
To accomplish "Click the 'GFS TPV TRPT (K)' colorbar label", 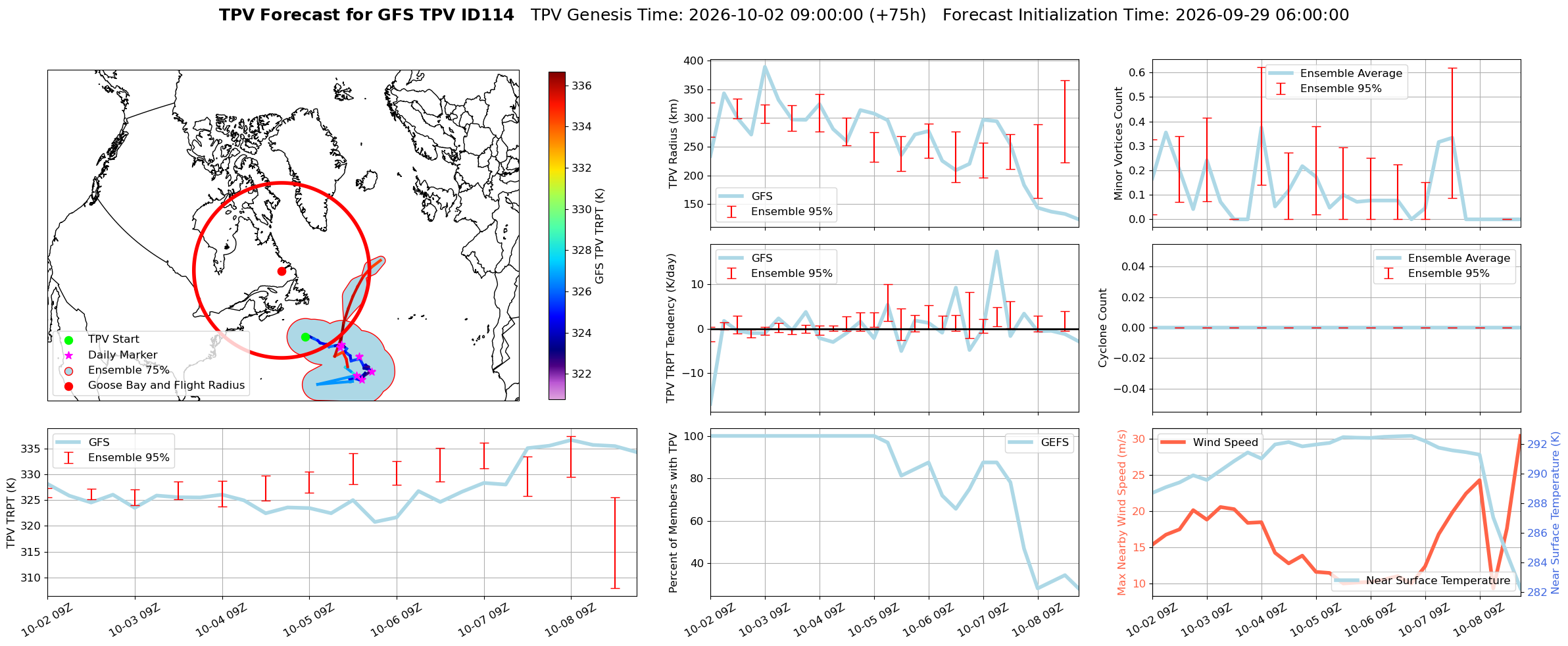I will 599,236.
